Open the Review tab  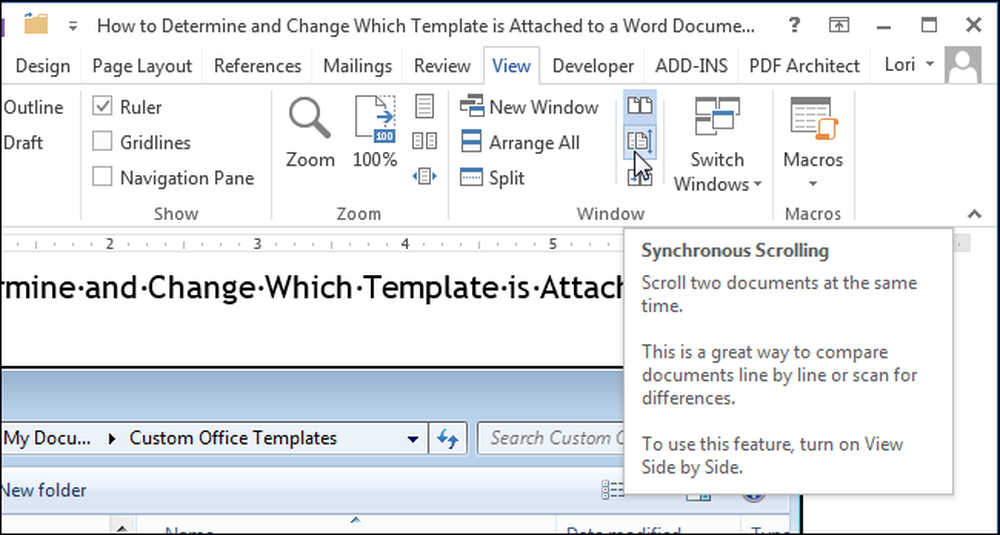click(442, 66)
